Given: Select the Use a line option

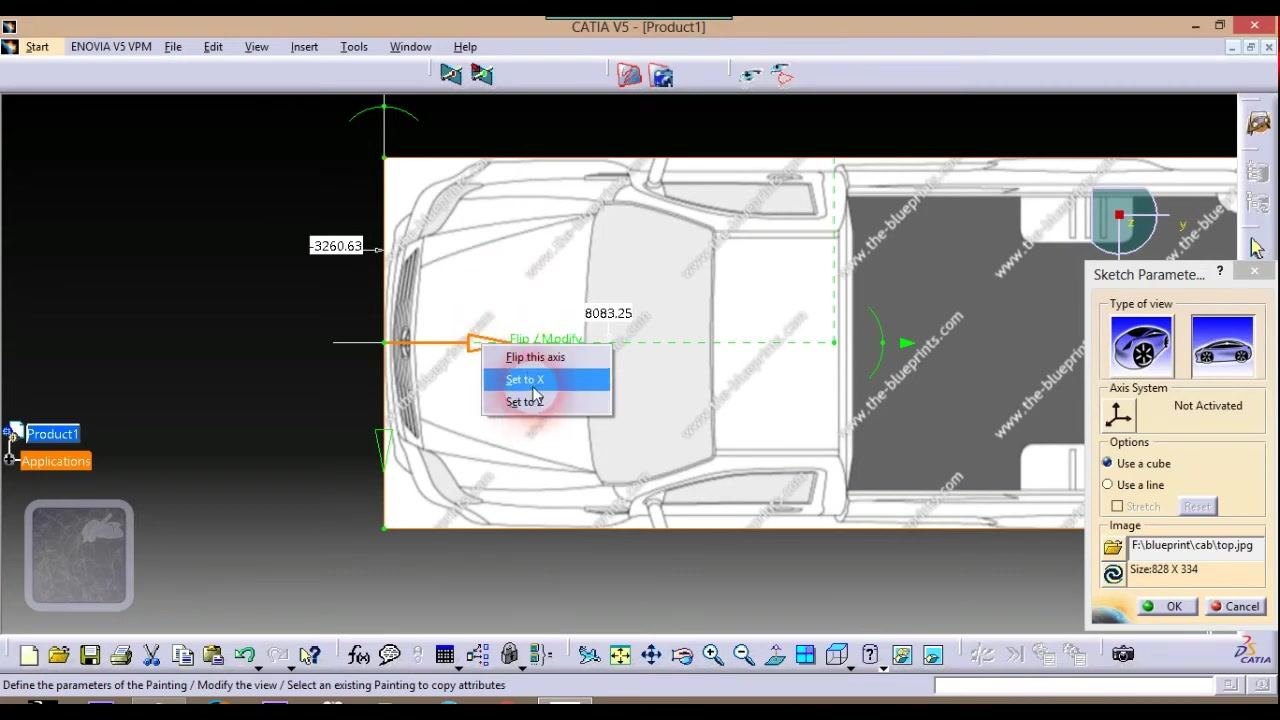Looking at the screenshot, I should 1107,485.
